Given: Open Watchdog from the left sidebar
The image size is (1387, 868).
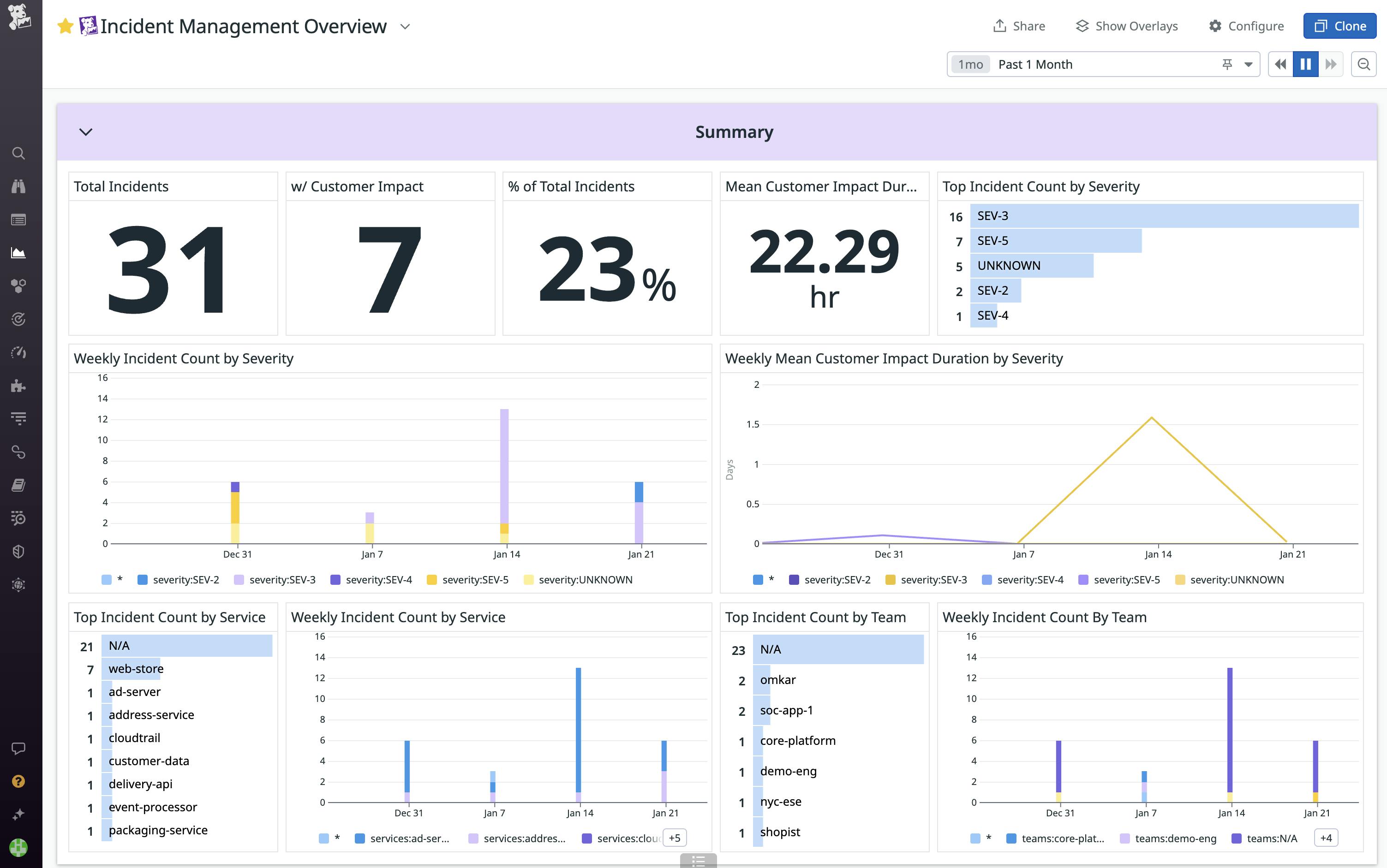Looking at the screenshot, I should [x=18, y=186].
